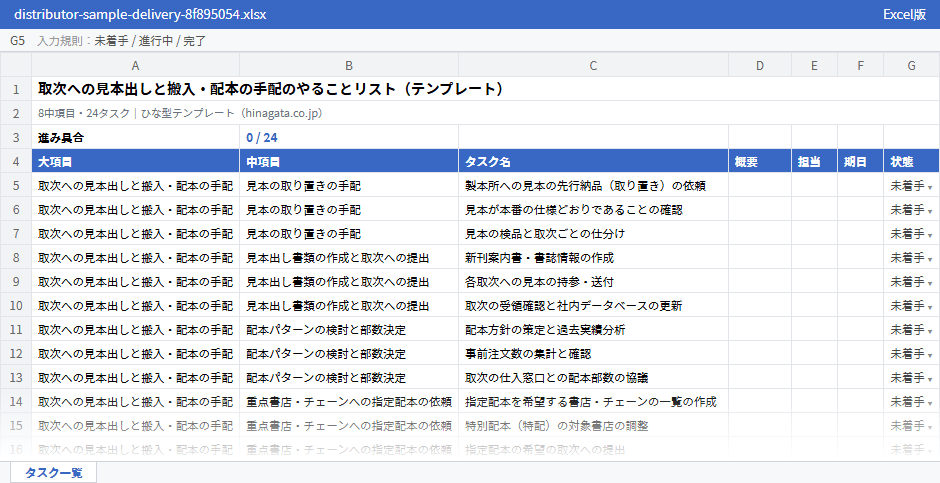
Task: Select column D header
Action: [x=760, y=65]
